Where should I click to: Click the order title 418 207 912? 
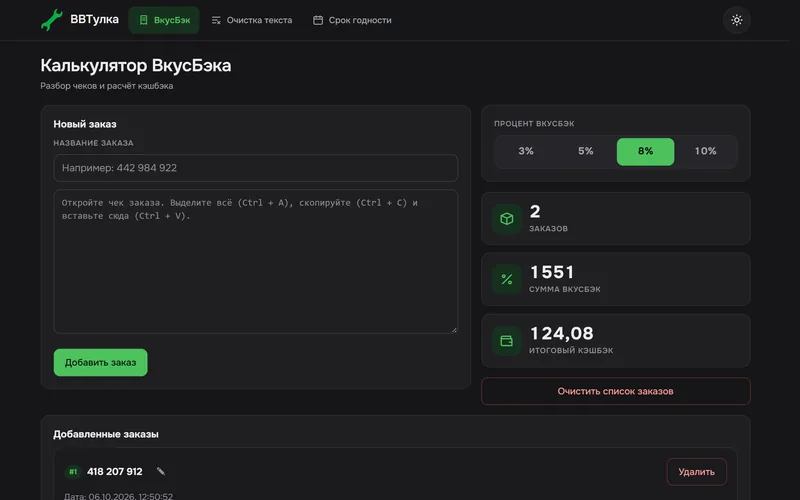tap(115, 471)
